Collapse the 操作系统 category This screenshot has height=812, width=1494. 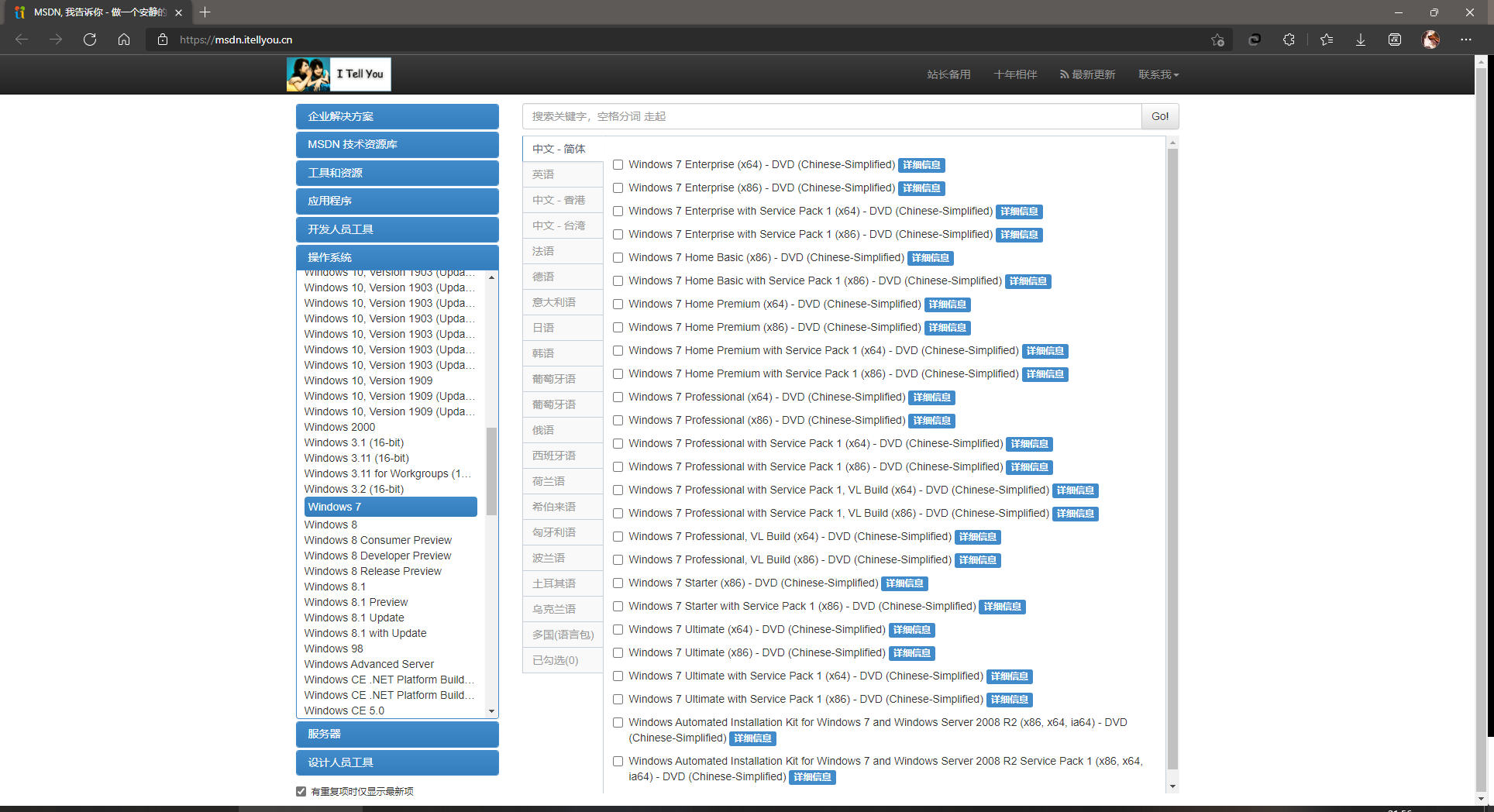click(x=398, y=257)
